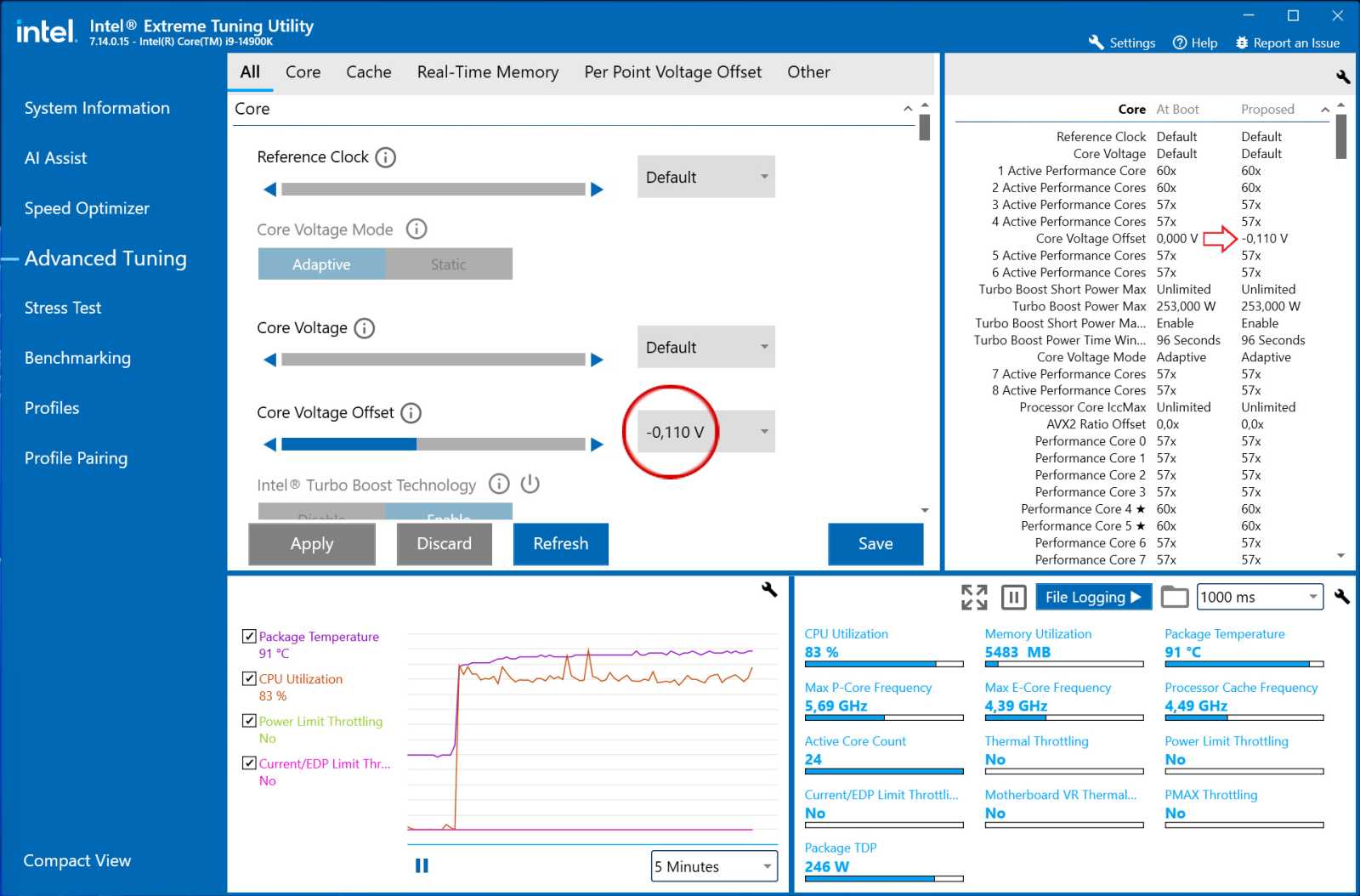Screen dimensions: 1360x896
Task: Open info icon next to Reference Clock
Action: pos(385,157)
